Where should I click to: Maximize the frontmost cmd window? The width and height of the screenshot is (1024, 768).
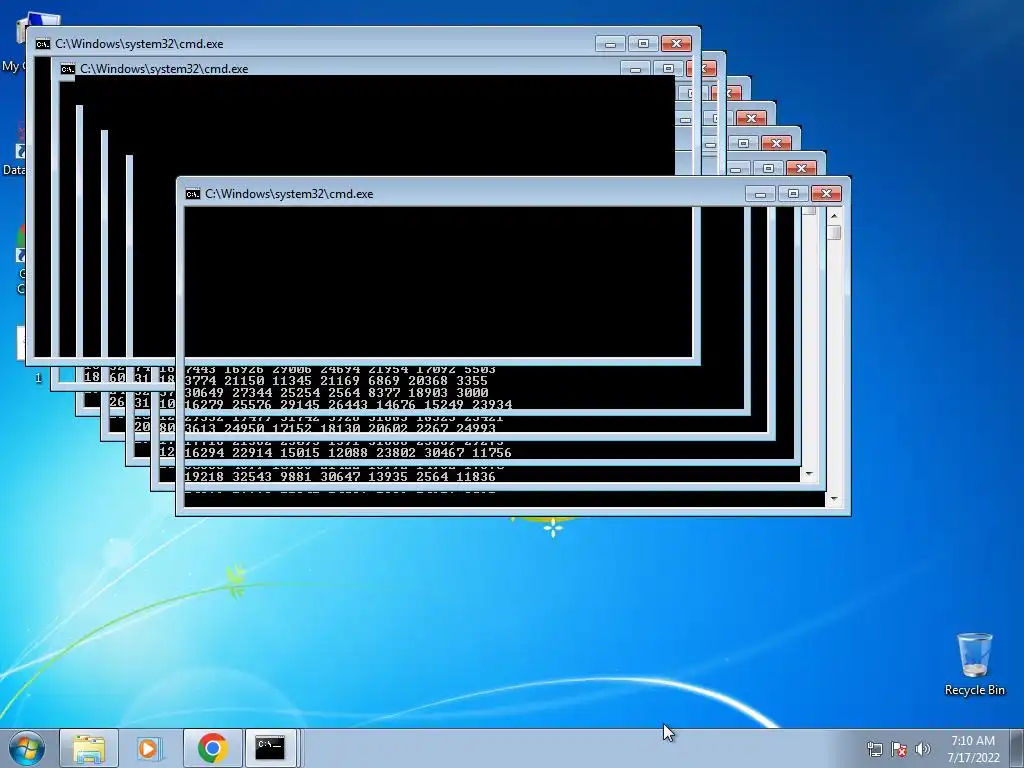point(793,194)
